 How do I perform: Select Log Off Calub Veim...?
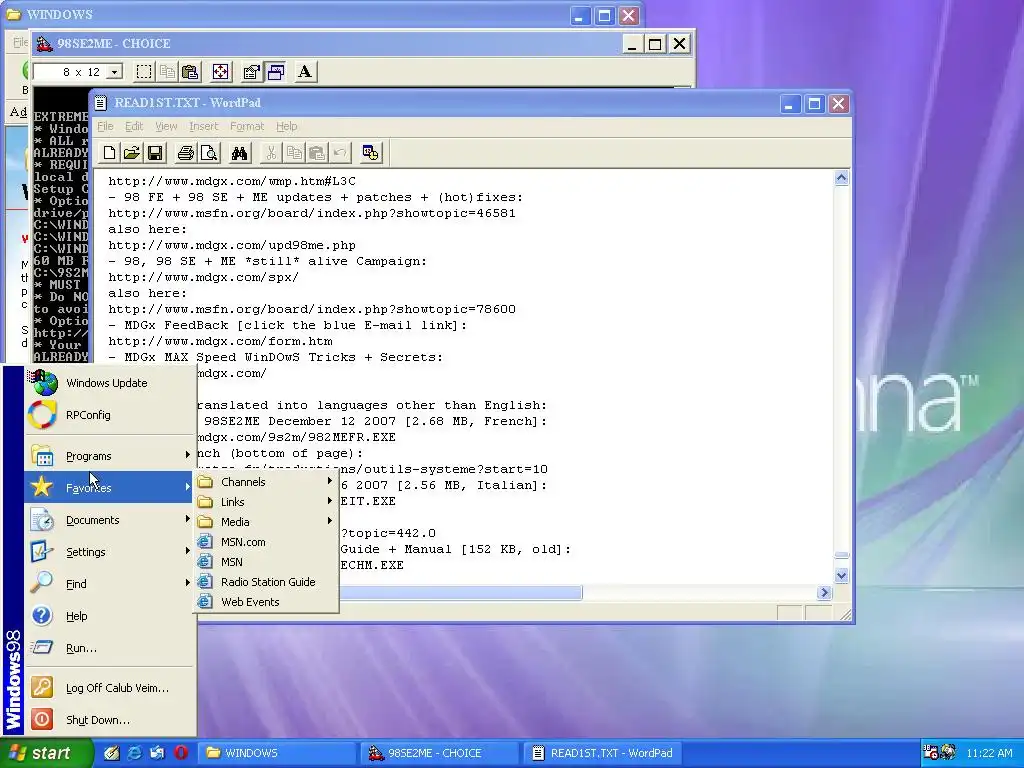tap(110, 688)
